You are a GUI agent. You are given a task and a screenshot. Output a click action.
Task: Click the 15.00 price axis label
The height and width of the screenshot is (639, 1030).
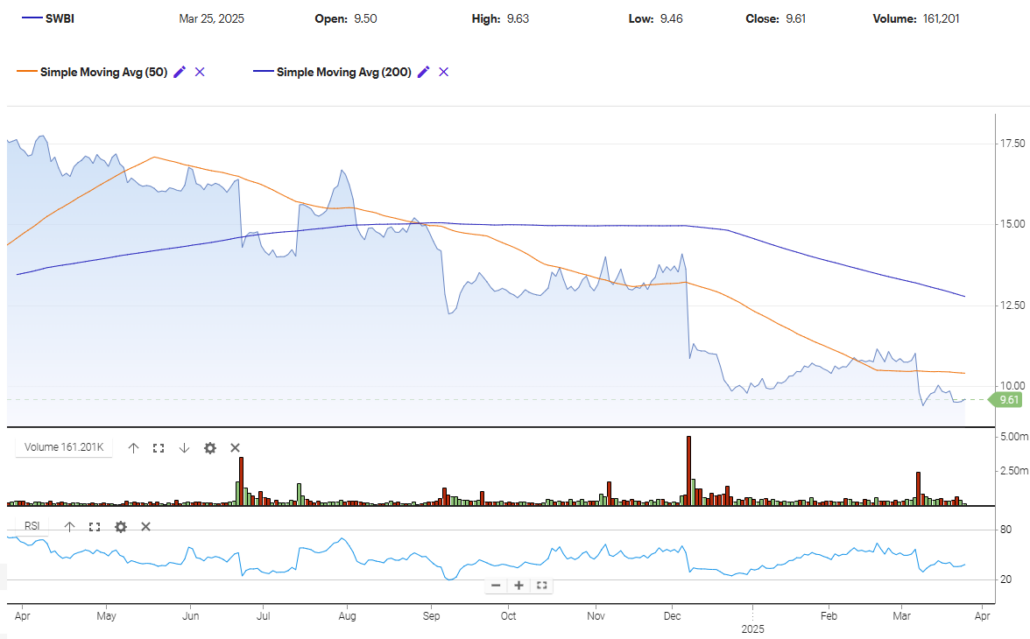pos(1012,224)
